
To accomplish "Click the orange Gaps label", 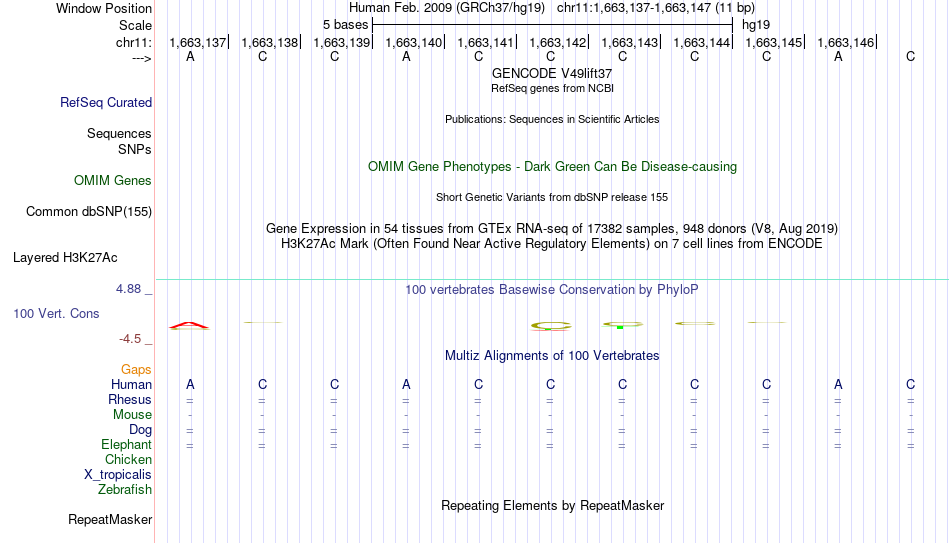I will click(136, 369).
